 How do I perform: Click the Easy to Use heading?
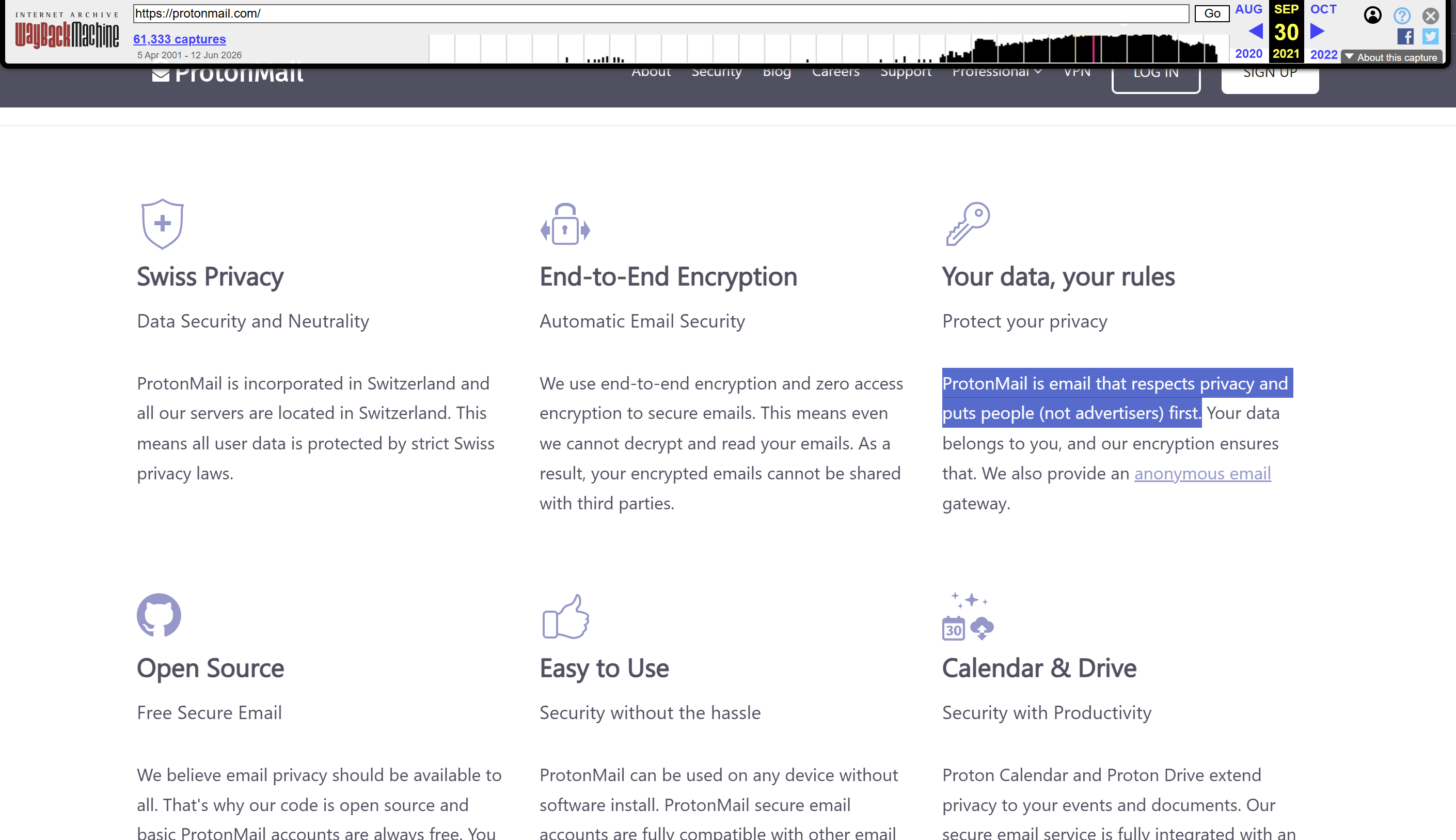[x=604, y=668]
